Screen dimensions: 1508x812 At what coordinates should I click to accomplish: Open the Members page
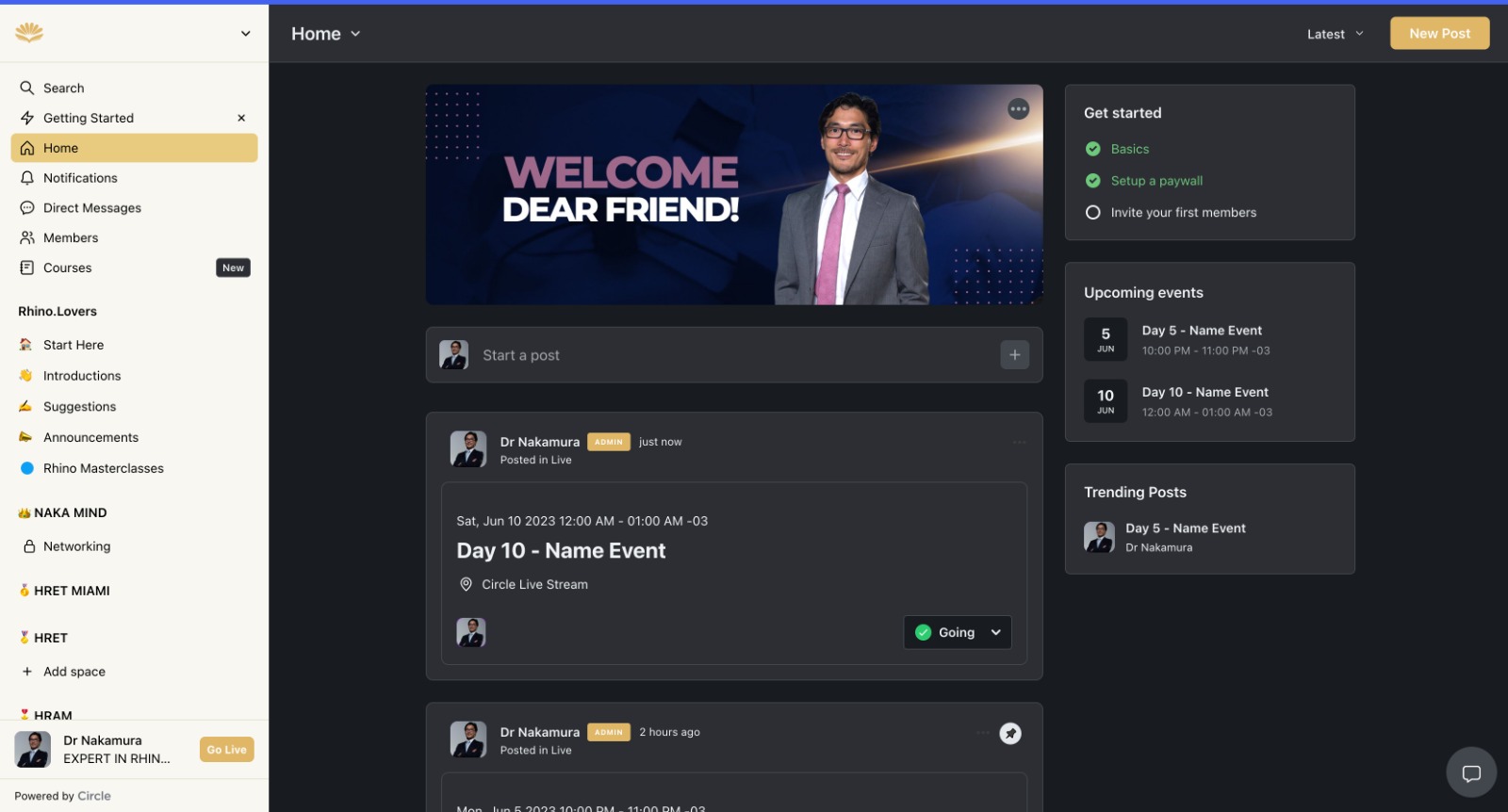point(134,238)
